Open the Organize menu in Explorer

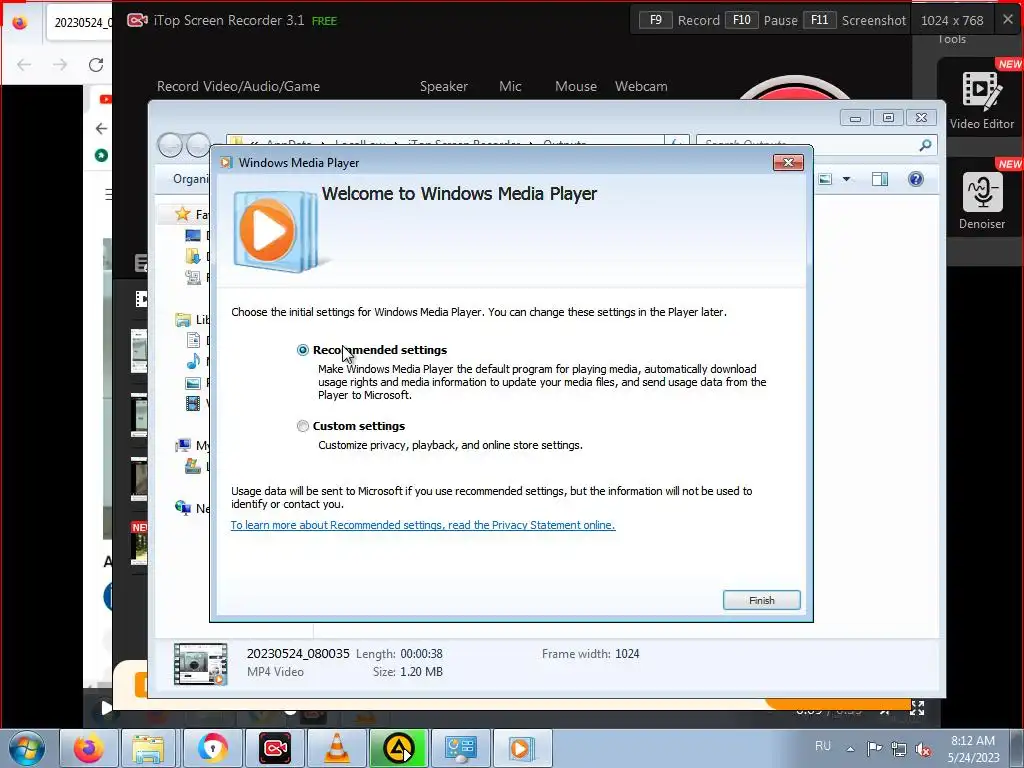(x=189, y=179)
